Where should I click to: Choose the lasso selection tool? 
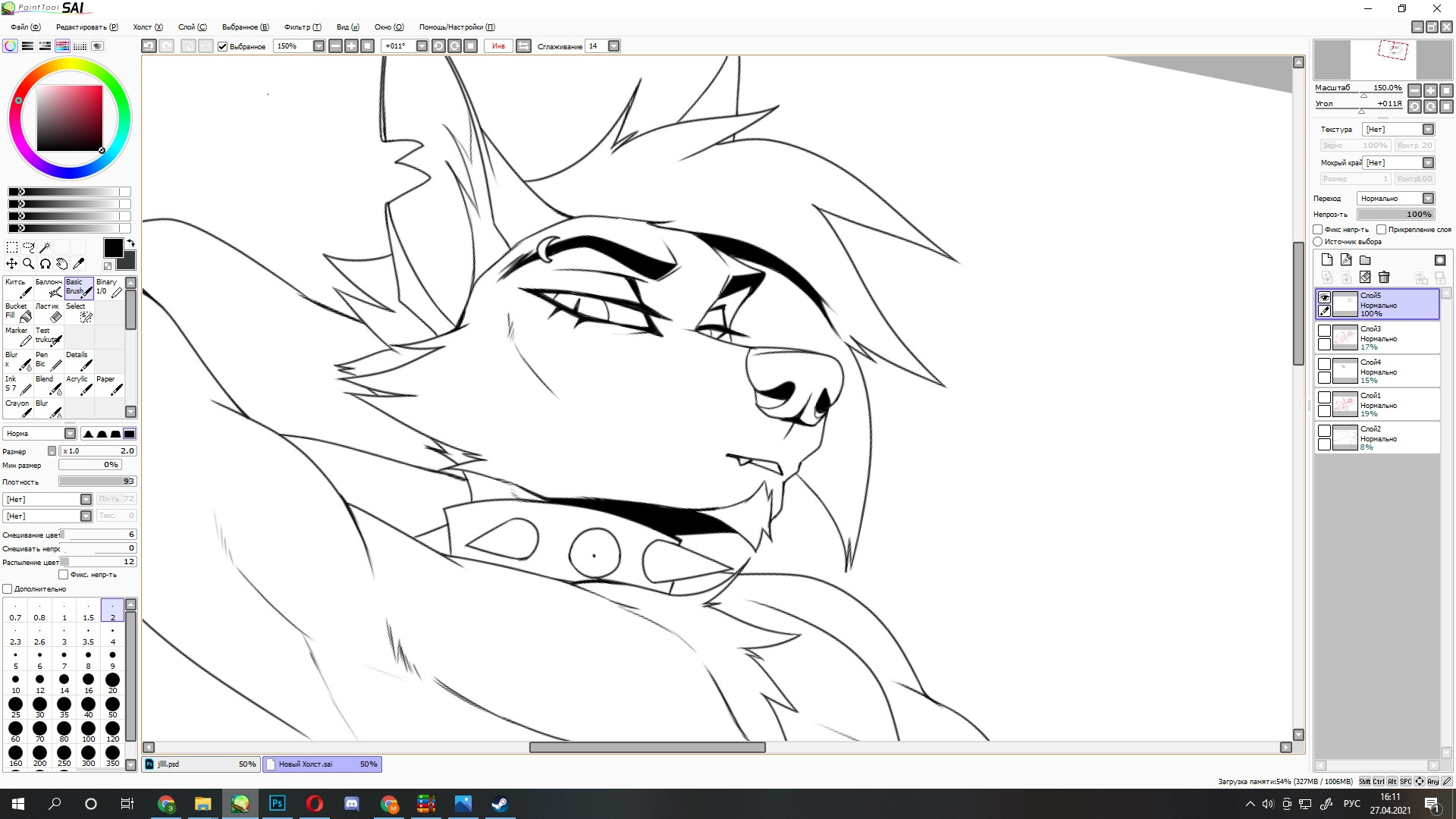click(29, 247)
